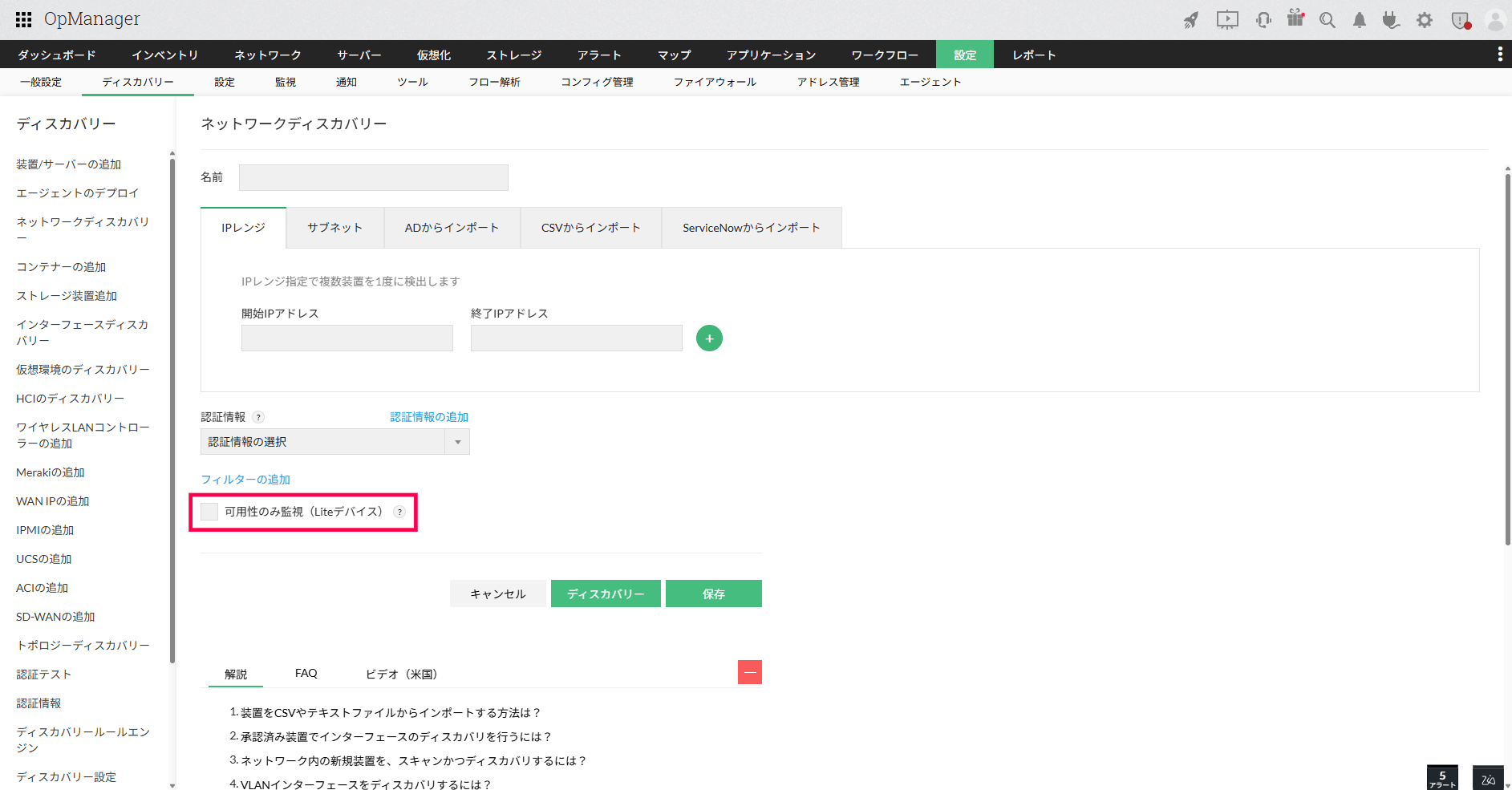The width and height of the screenshot is (1512, 790).
Task: Click the 開始IPアドレス input field
Action: 347,338
